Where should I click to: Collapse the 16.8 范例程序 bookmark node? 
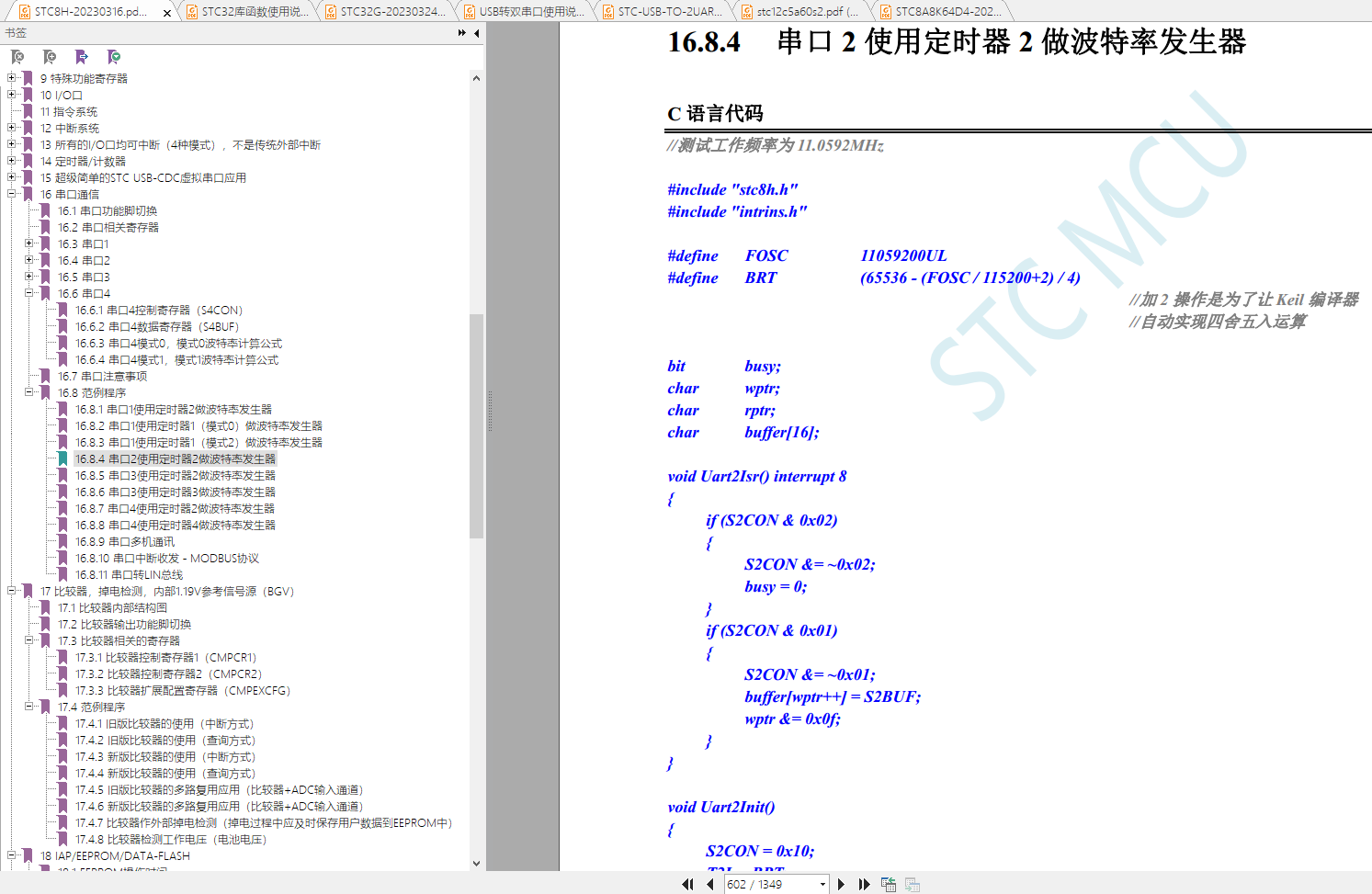pos(29,392)
